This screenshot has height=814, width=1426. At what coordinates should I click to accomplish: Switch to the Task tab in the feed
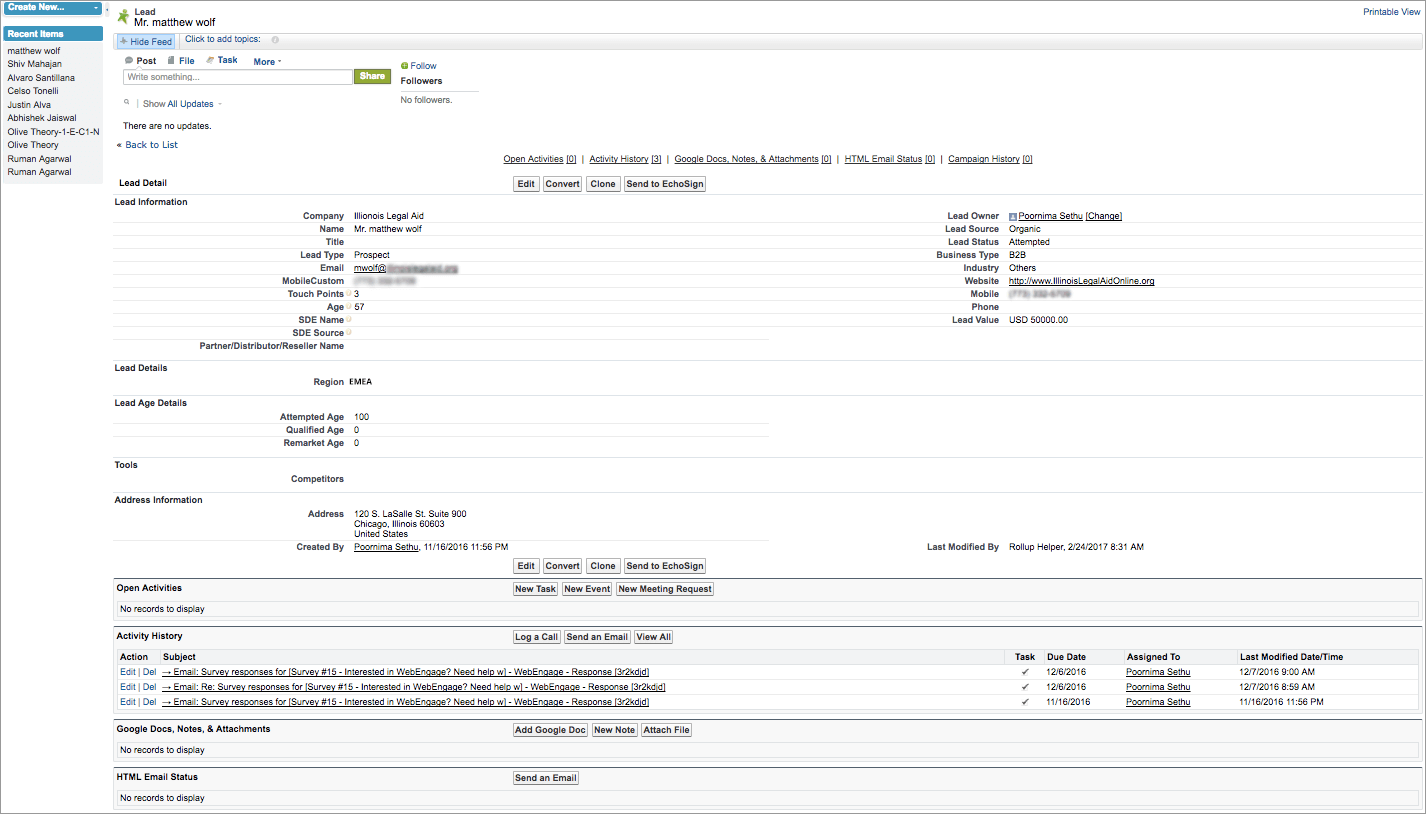pos(227,61)
